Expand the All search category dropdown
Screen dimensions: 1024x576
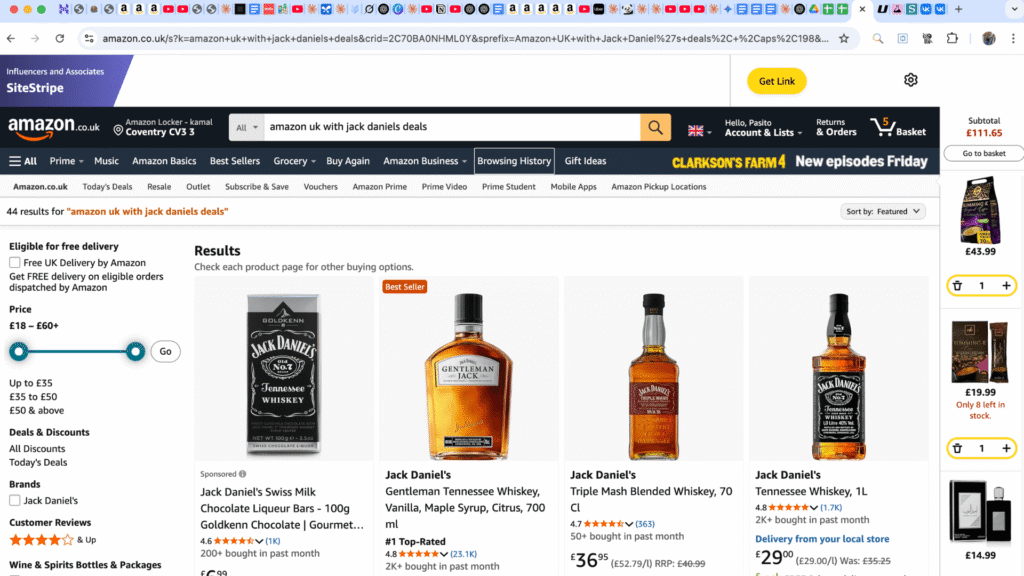246,127
